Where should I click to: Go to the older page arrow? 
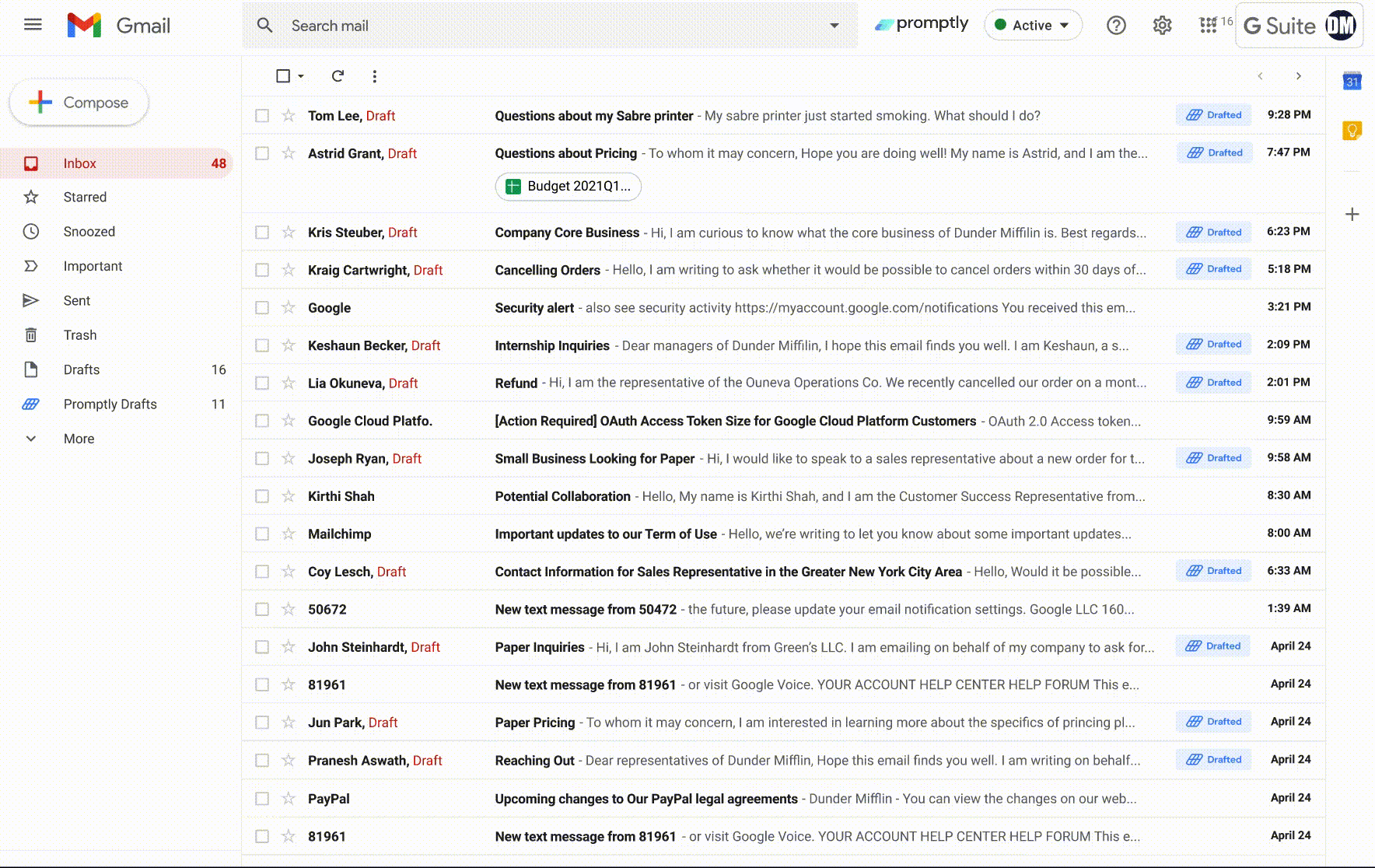[1298, 76]
